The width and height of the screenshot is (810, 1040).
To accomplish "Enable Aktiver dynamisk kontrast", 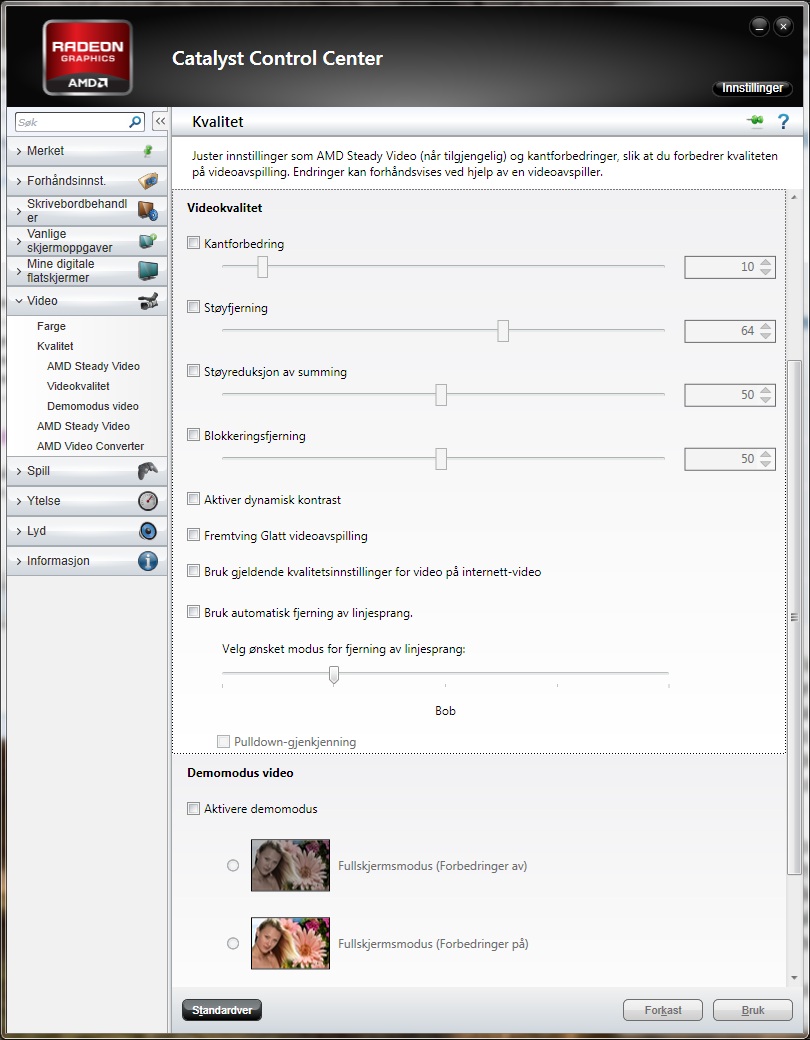I will 193,499.
